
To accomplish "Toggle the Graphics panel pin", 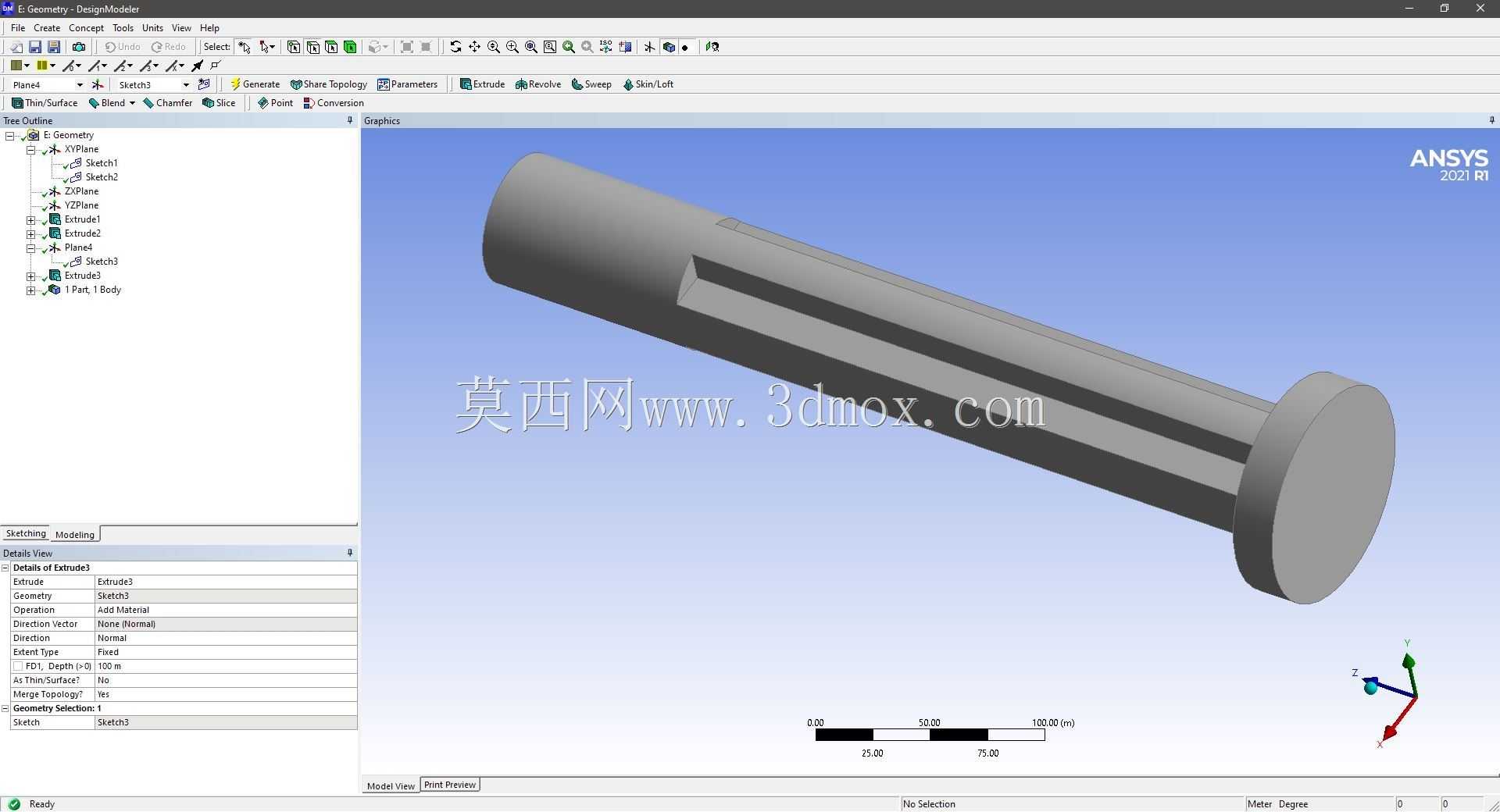I will pyautogui.click(x=1491, y=120).
